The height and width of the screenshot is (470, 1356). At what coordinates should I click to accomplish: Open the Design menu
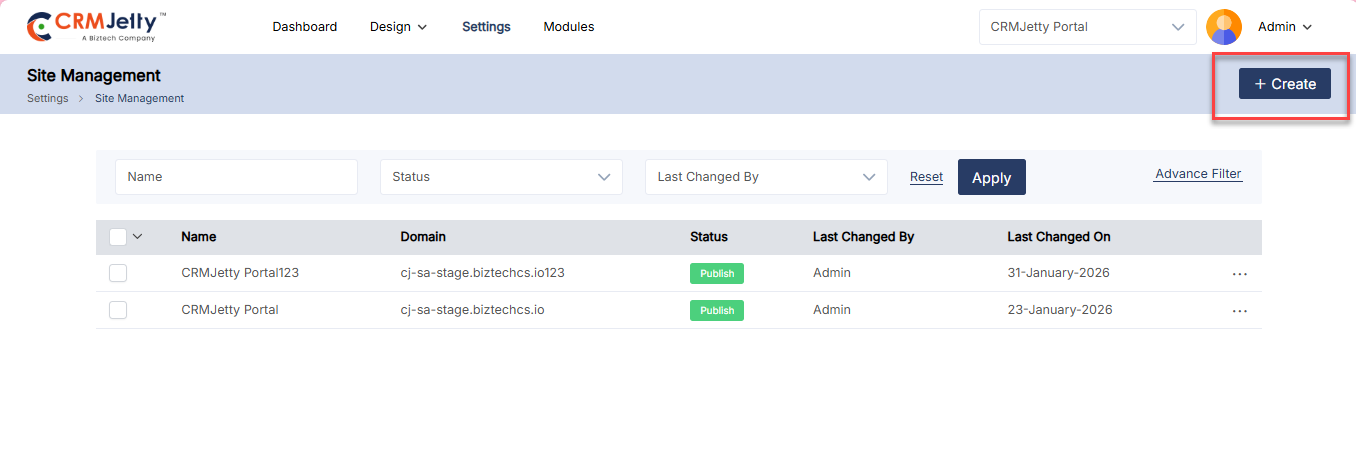(398, 27)
